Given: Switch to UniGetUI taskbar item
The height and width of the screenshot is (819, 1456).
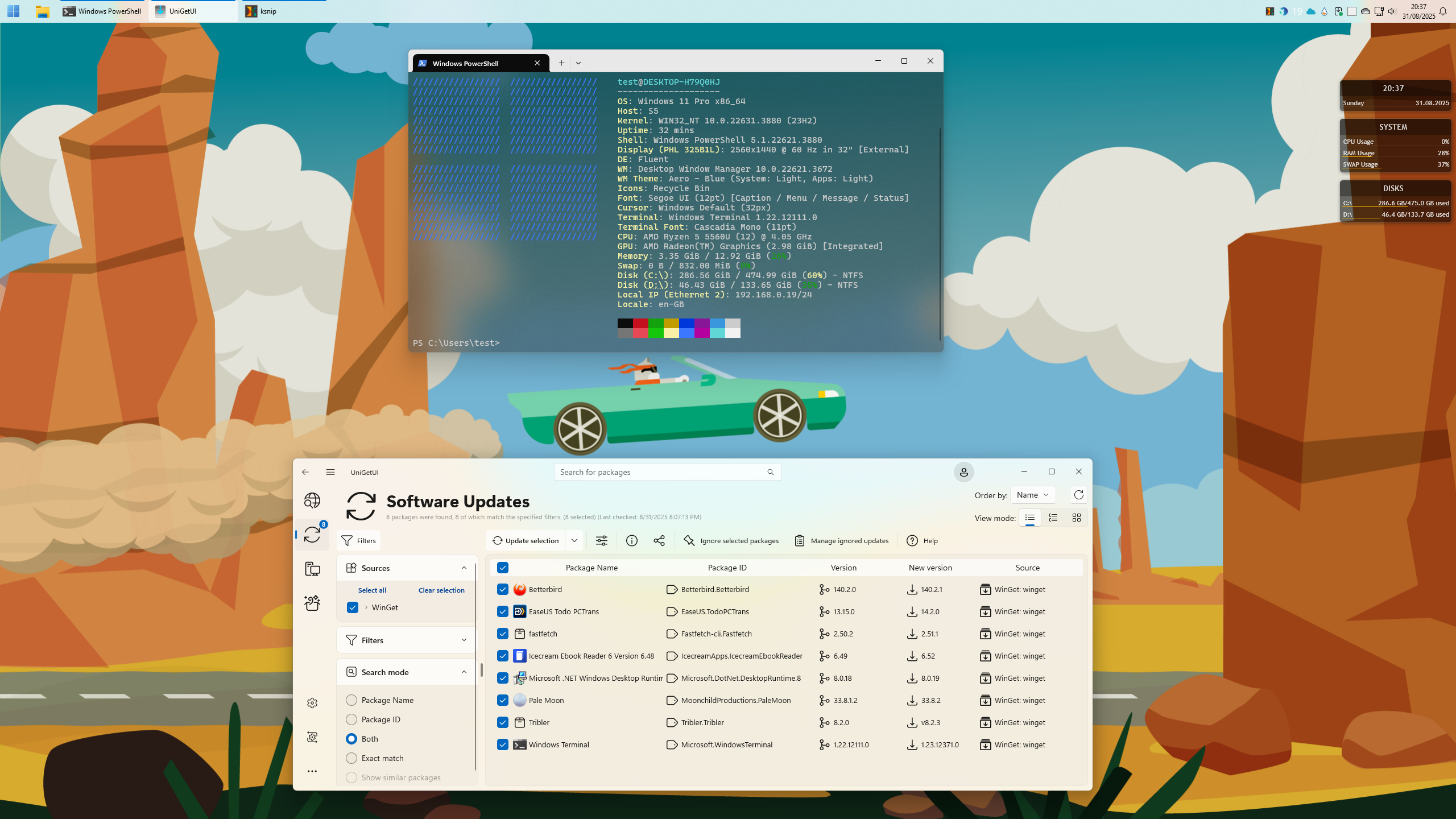Looking at the screenshot, I should (193, 11).
